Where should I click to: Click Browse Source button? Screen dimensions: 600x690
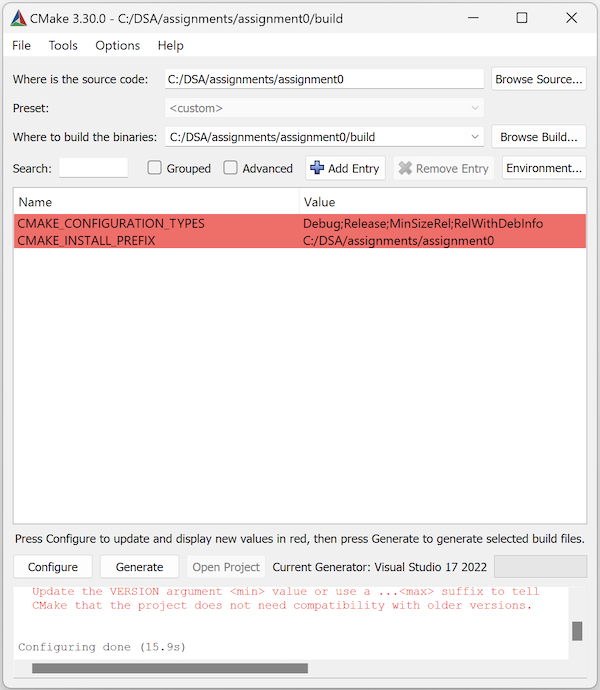538,79
